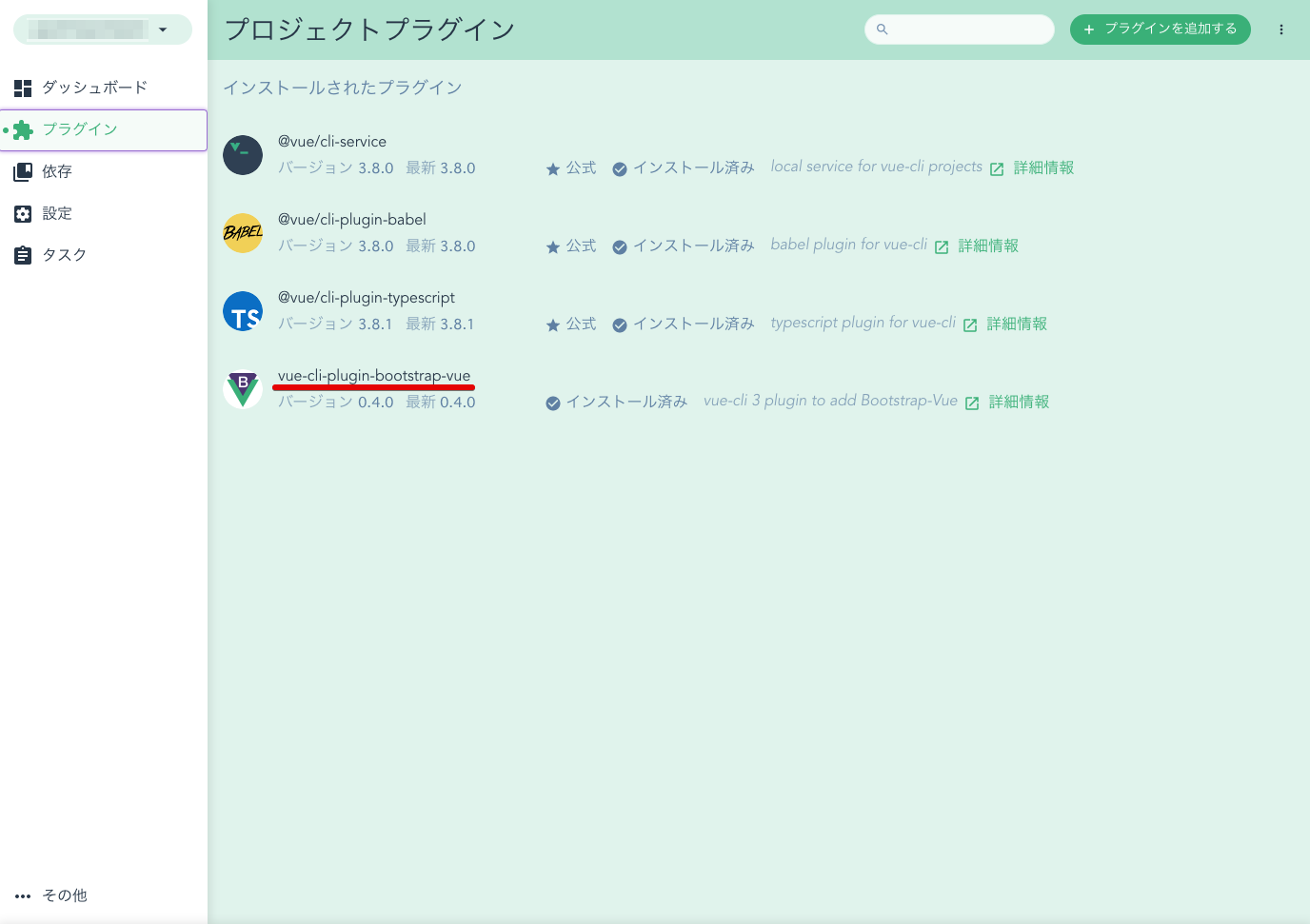This screenshot has width=1310, height=924.
Task: Open 詳細情報 link for cli-plugin-babel
Action: point(988,246)
